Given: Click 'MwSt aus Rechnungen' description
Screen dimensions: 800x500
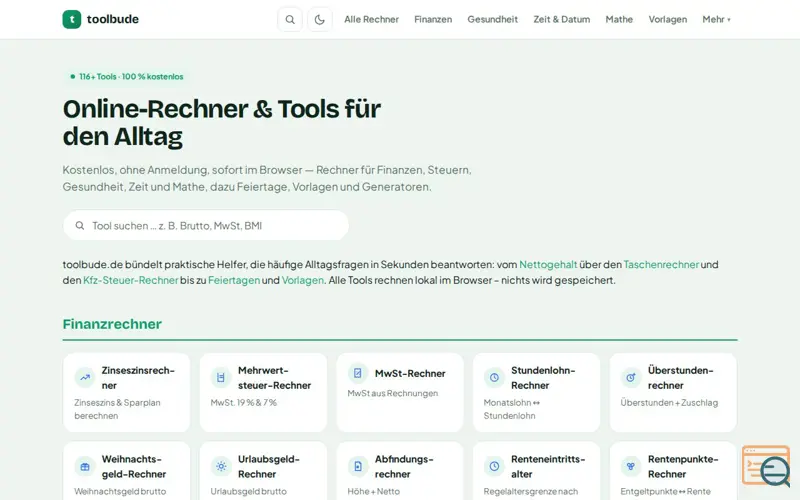Looking at the screenshot, I should coord(392,393).
